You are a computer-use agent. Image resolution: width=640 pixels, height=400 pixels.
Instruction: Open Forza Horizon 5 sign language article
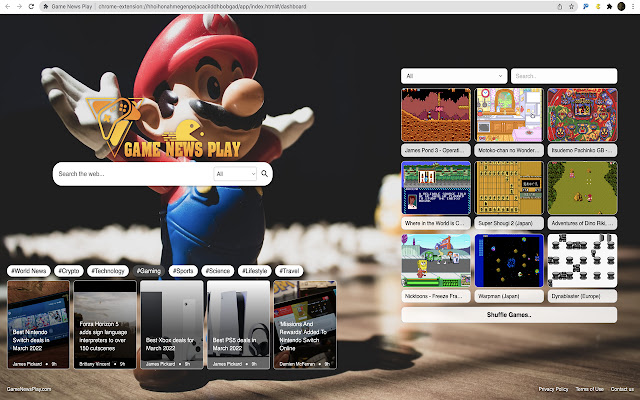[x=105, y=324]
